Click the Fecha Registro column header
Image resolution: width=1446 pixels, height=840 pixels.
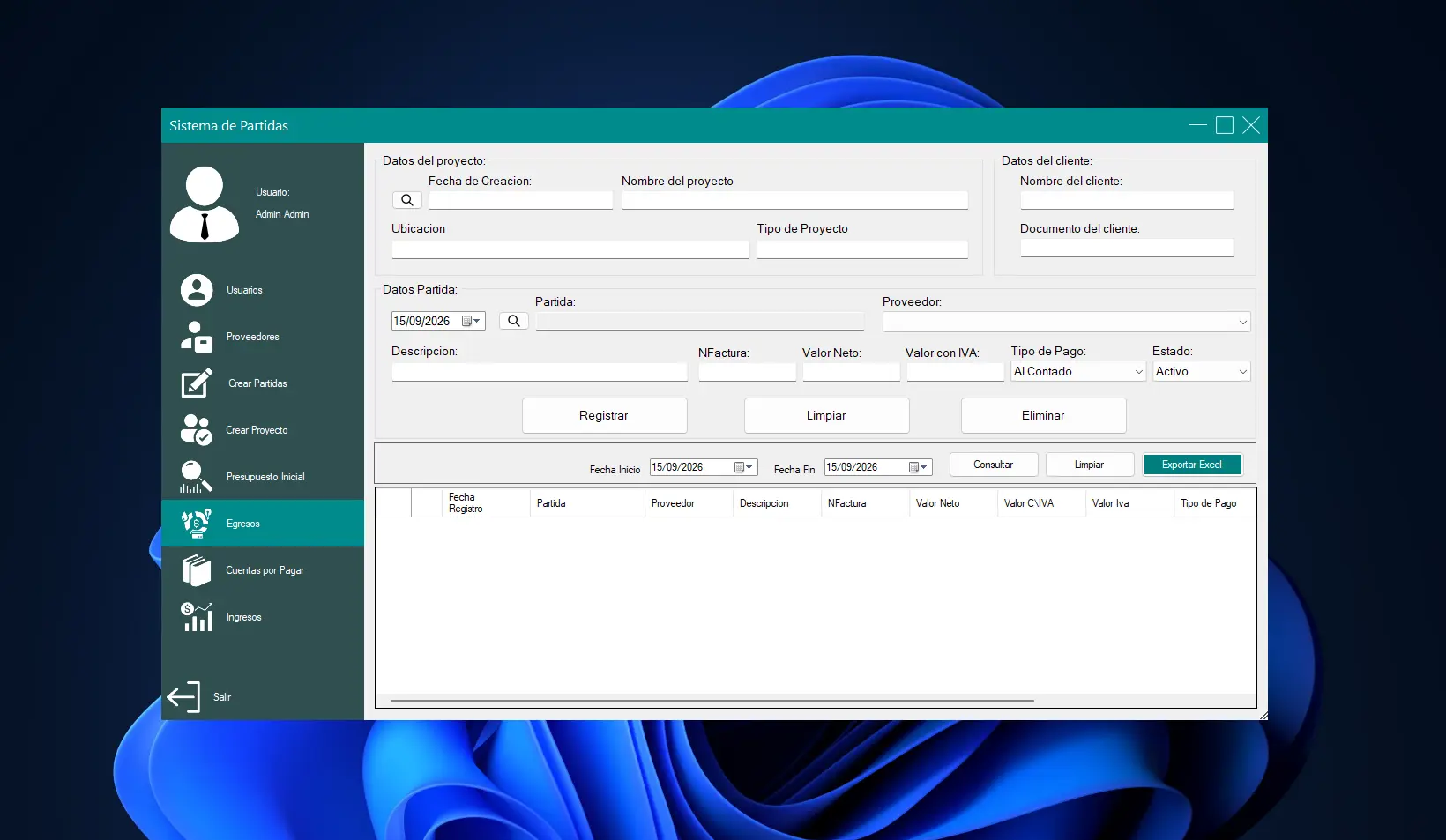[x=486, y=503]
